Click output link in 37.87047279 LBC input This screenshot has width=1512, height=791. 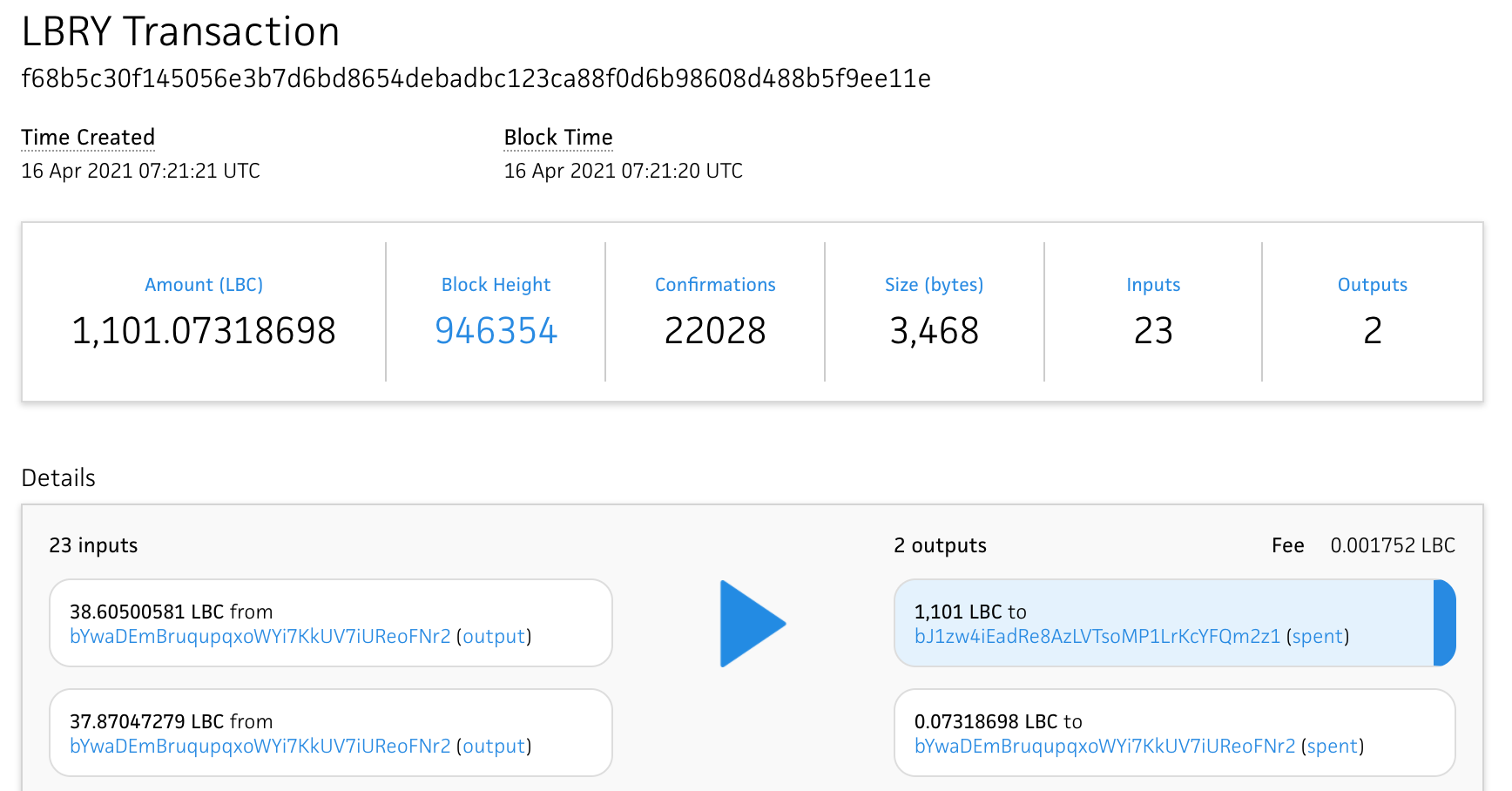tap(494, 747)
